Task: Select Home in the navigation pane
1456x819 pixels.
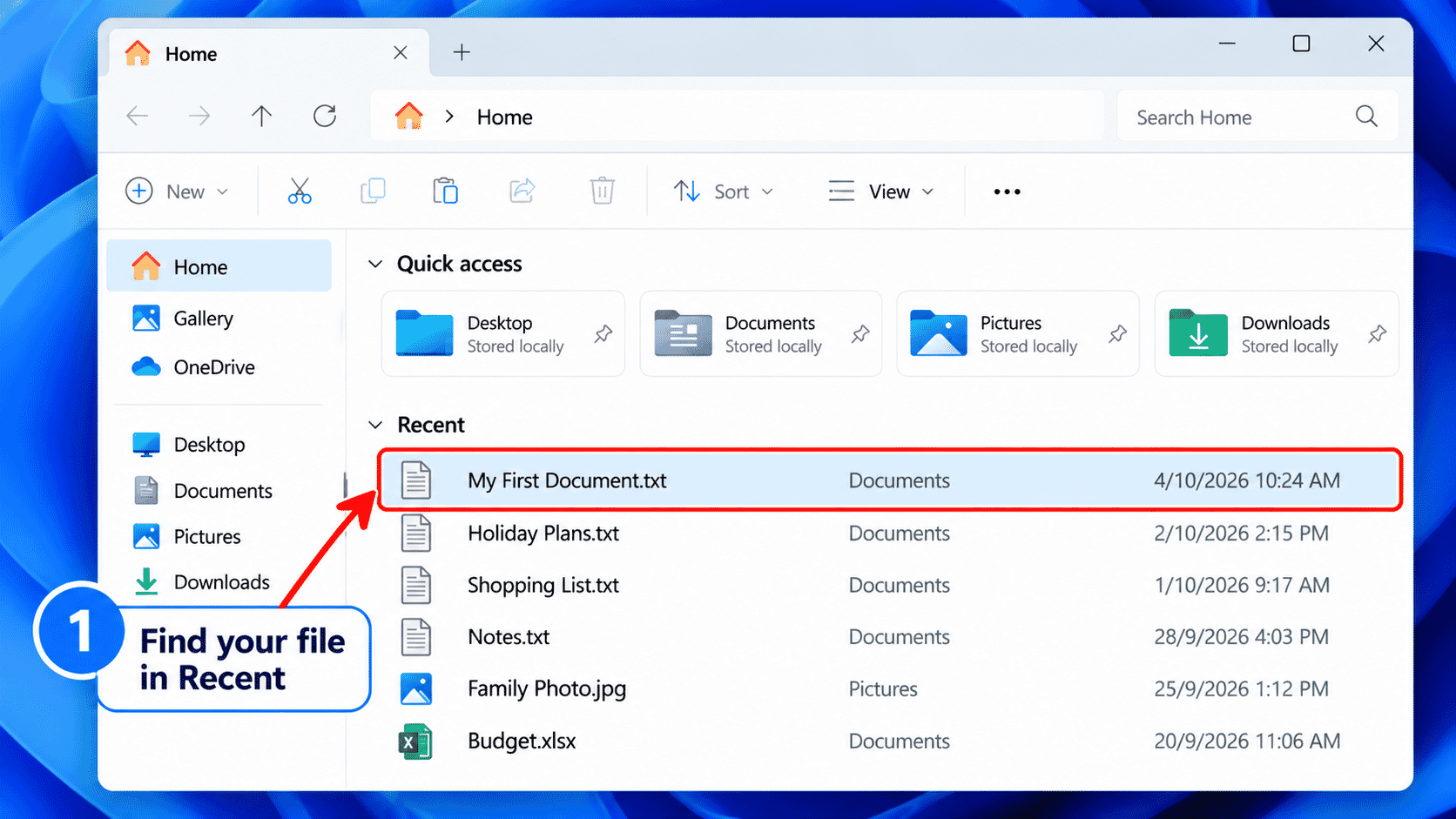Action: tap(219, 266)
